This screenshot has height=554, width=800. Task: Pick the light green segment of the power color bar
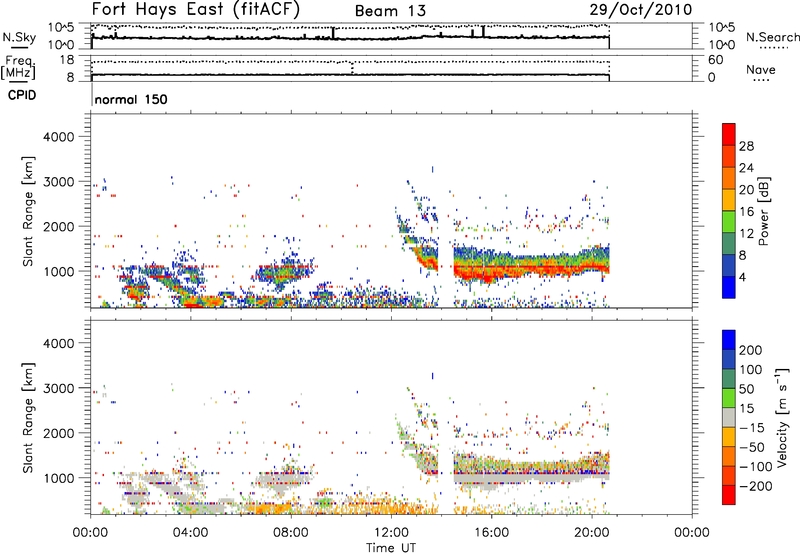click(729, 222)
